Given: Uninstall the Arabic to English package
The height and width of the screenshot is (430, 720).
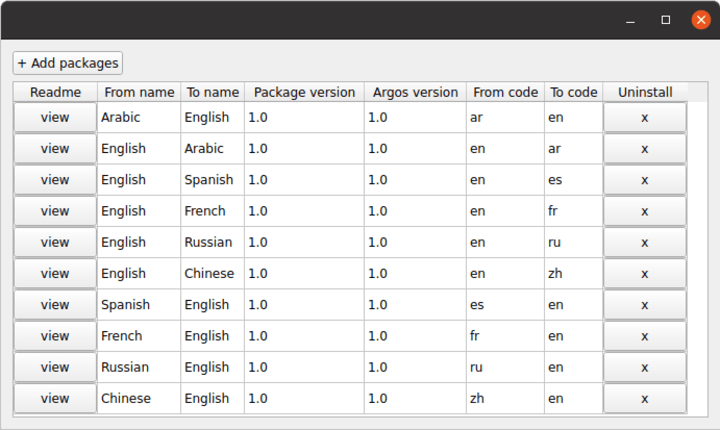Looking at the screenshot, I should click(x=645, y=118).
